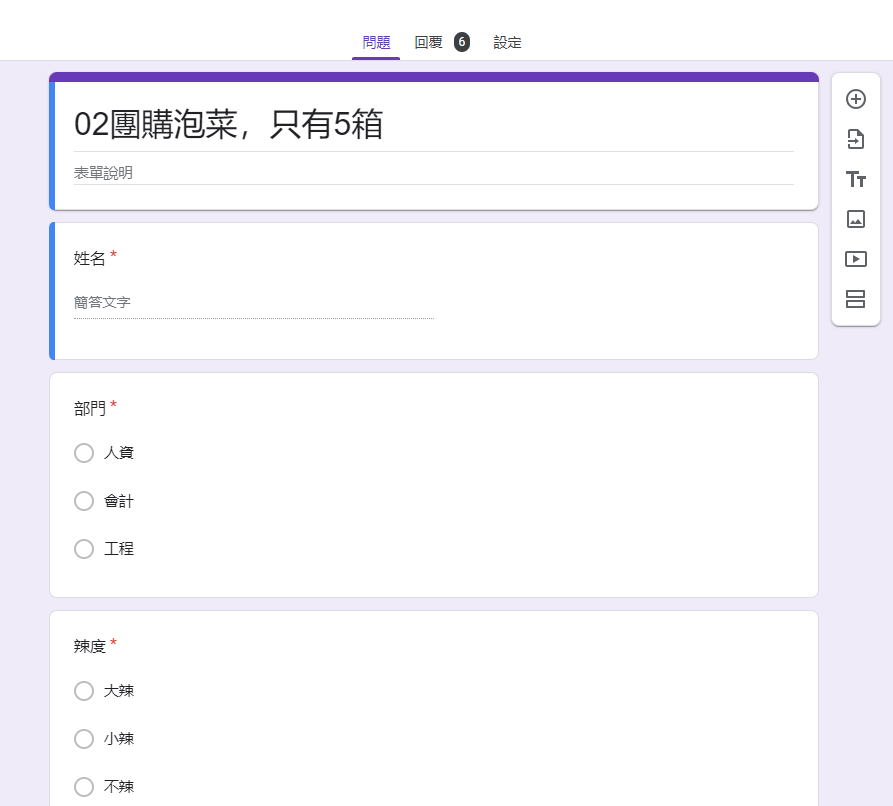Select the 會計 department option
This screenshot has height=806, width=893.
point(84,501)
